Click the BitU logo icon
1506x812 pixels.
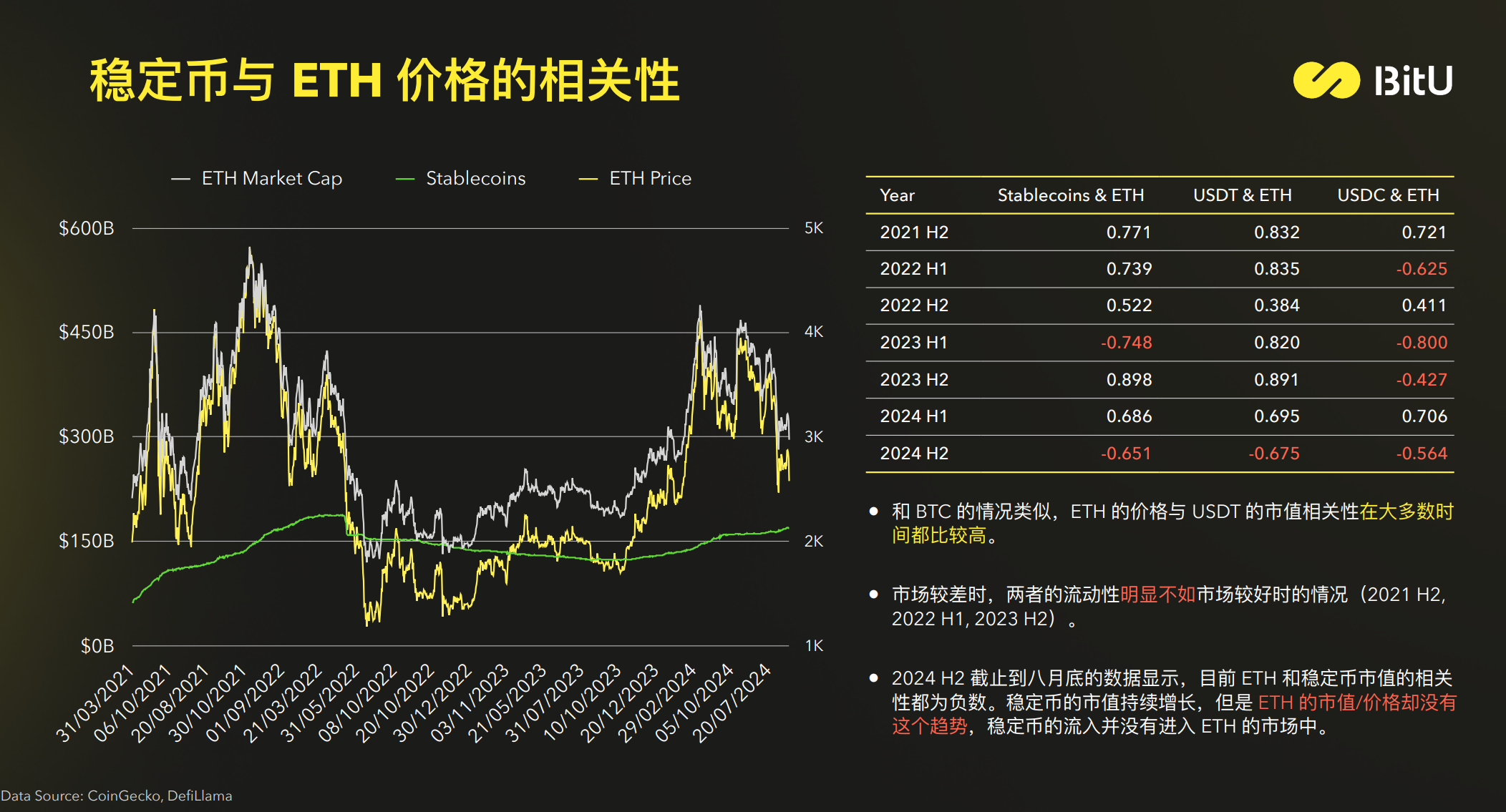[1326, 79]
